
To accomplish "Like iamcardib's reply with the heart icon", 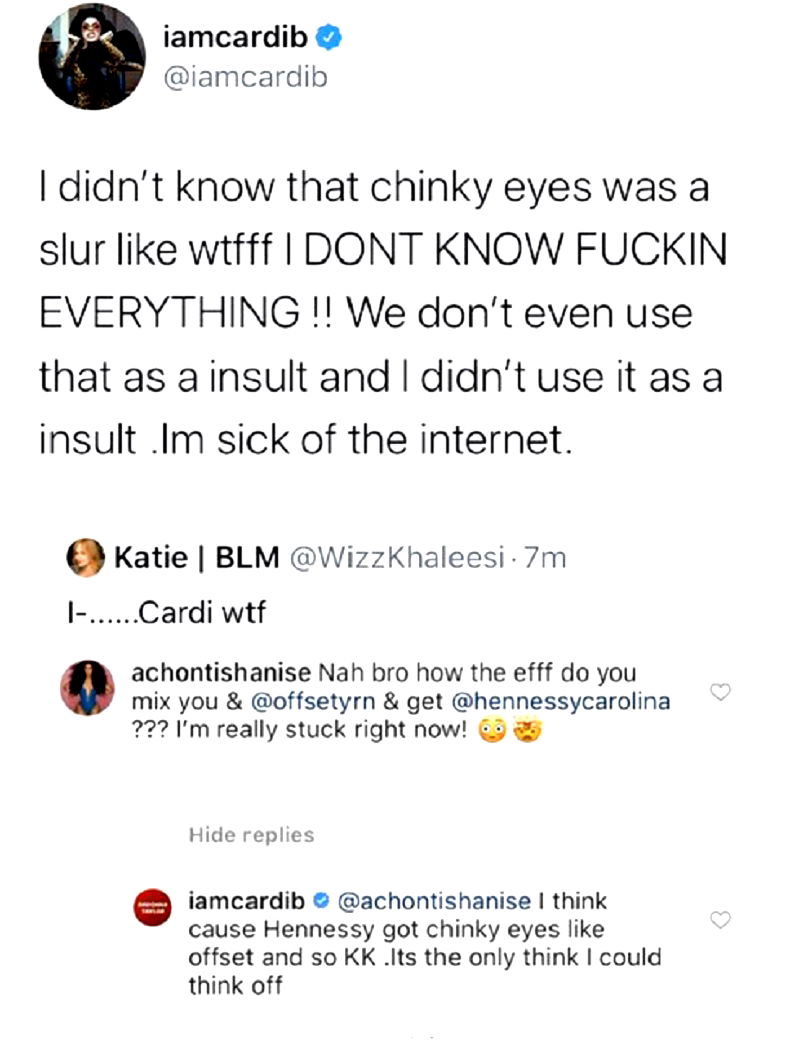I will click(x=720, y=919).
